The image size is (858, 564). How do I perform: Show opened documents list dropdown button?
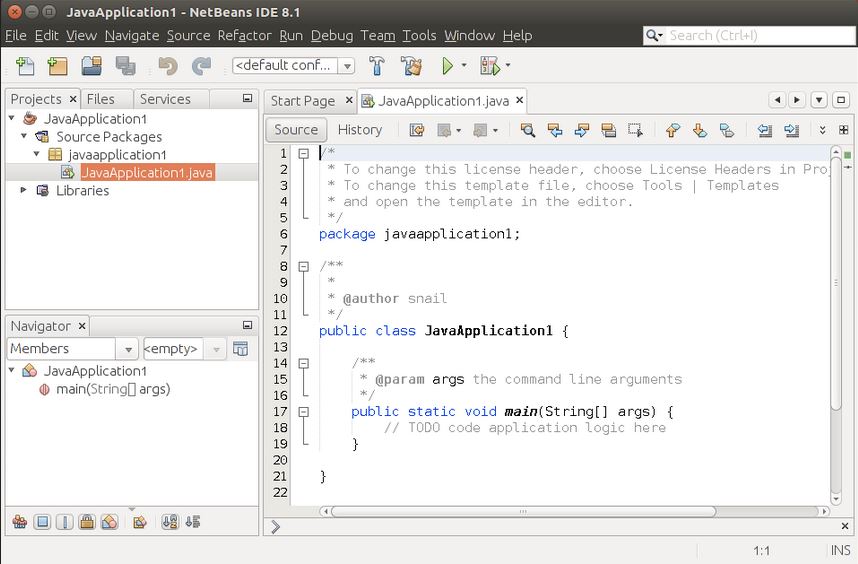pos(819,100)
